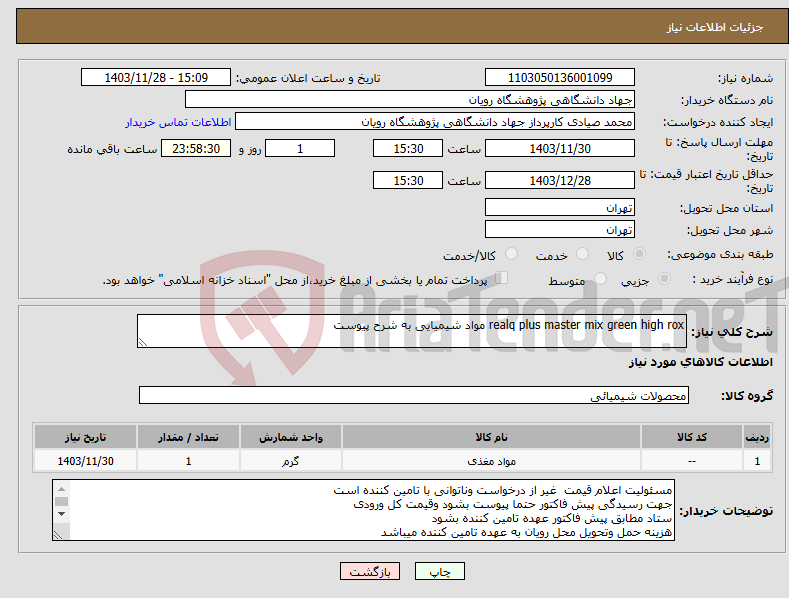The height and width of the screenshot is (598, 789).
Task: Select the متوسط purchase type radio
Action: [600, 279]
